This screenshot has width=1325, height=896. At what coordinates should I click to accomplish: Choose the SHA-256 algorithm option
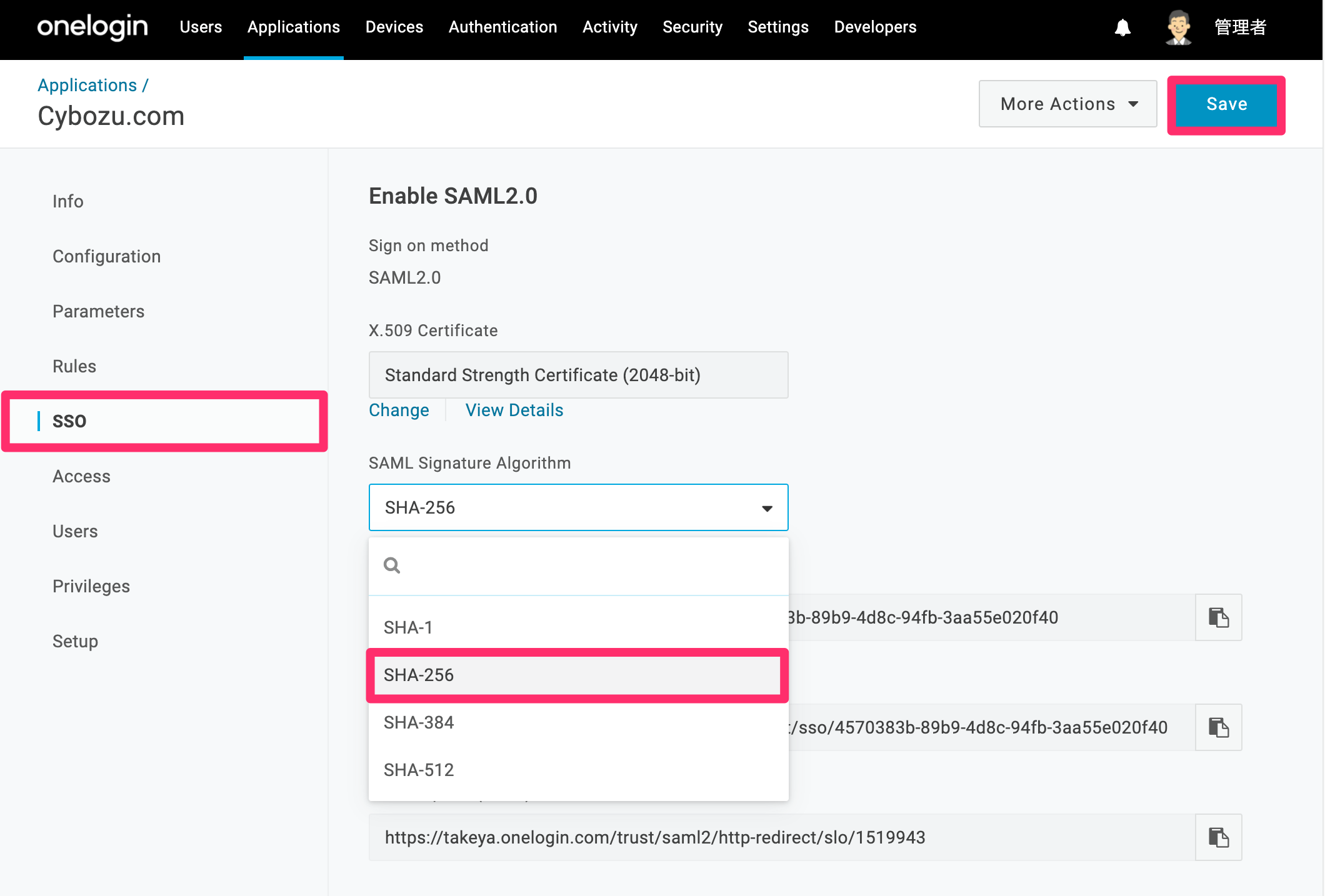pyautogui.click(x=578, y=675)
